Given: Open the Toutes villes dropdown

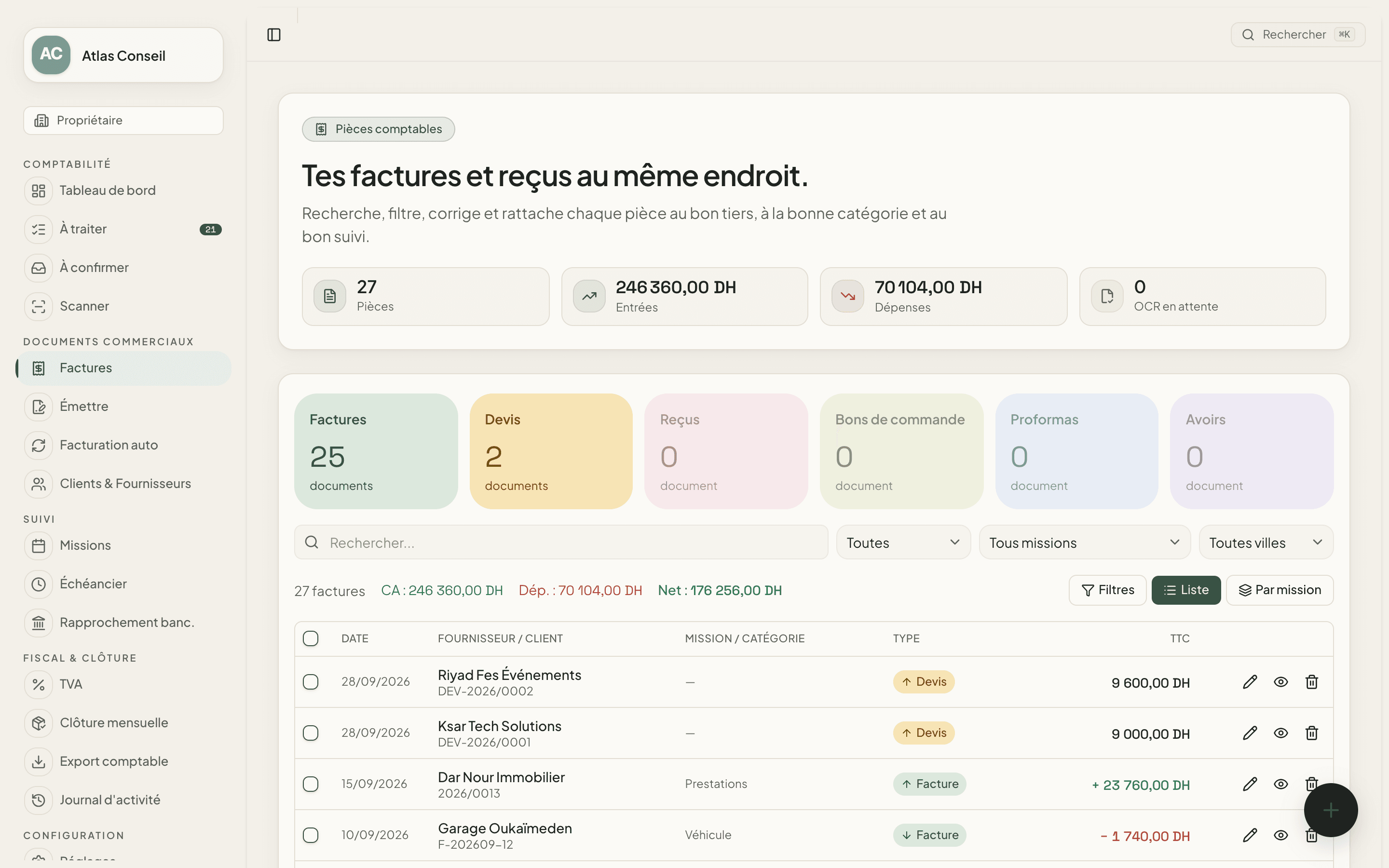Looking at the screenshot, I should [1266, 542].
